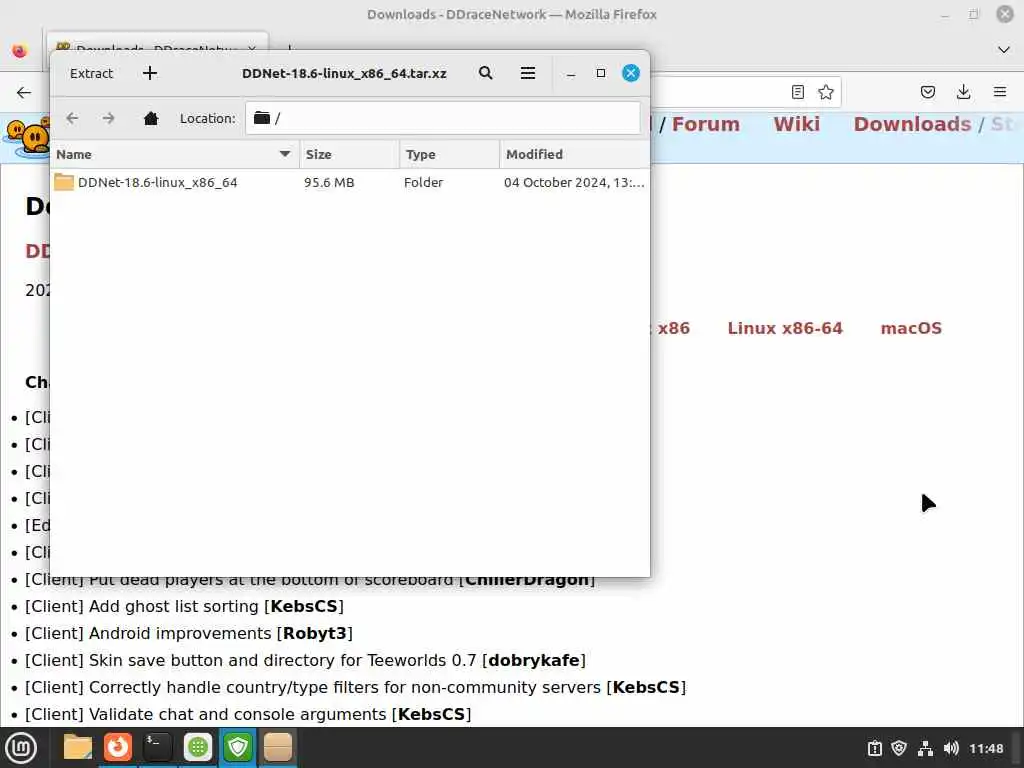
Task: Go to archive home location
Action: coord(151,118)
